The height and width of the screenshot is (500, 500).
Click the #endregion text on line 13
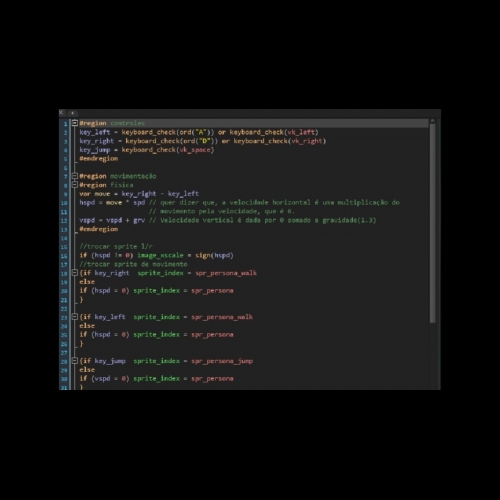click(x=99, y=229)
